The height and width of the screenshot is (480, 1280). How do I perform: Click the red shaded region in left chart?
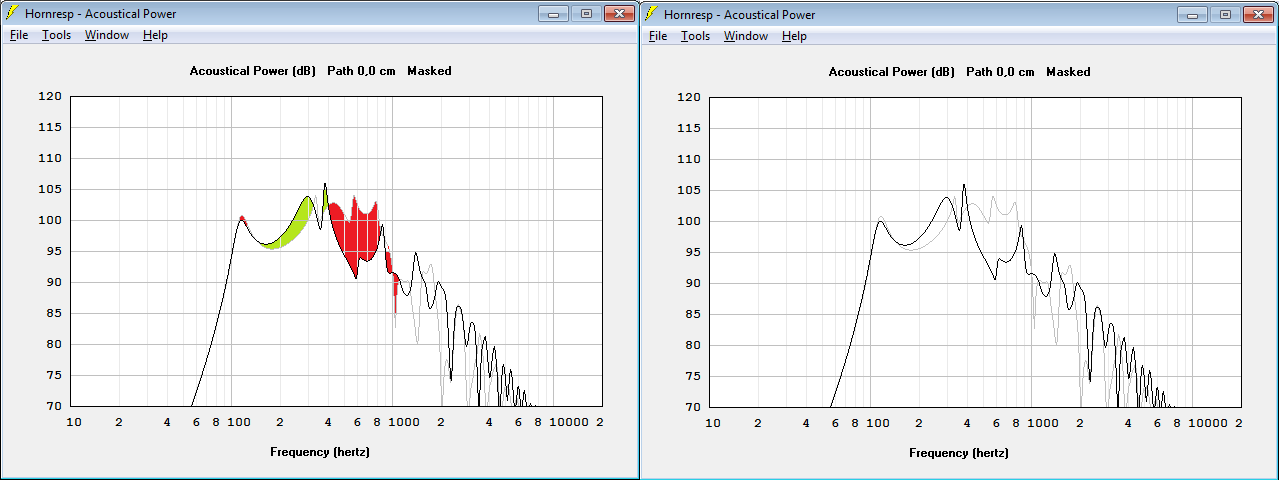360,237
